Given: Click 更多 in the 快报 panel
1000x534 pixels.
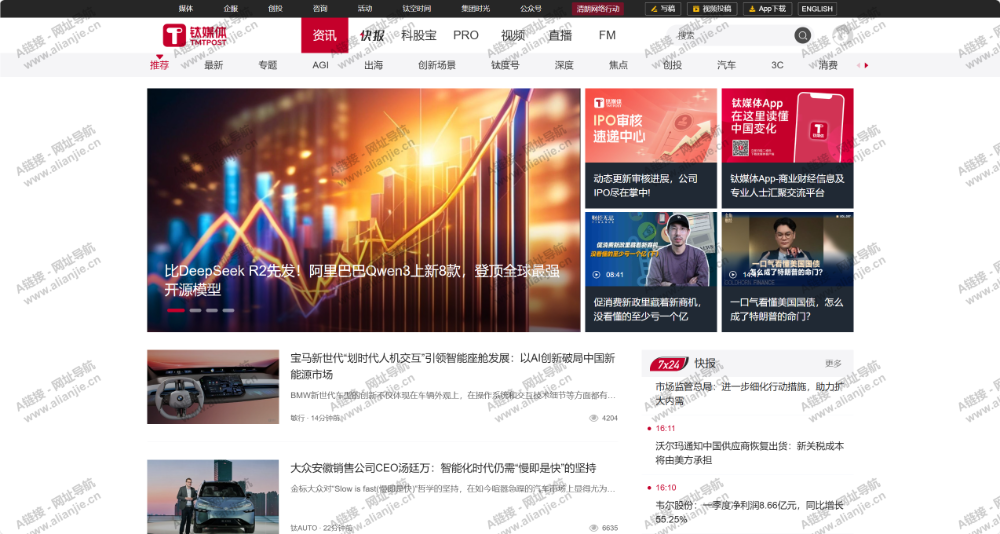Looking at the screenshot, I should coord(833,364).
